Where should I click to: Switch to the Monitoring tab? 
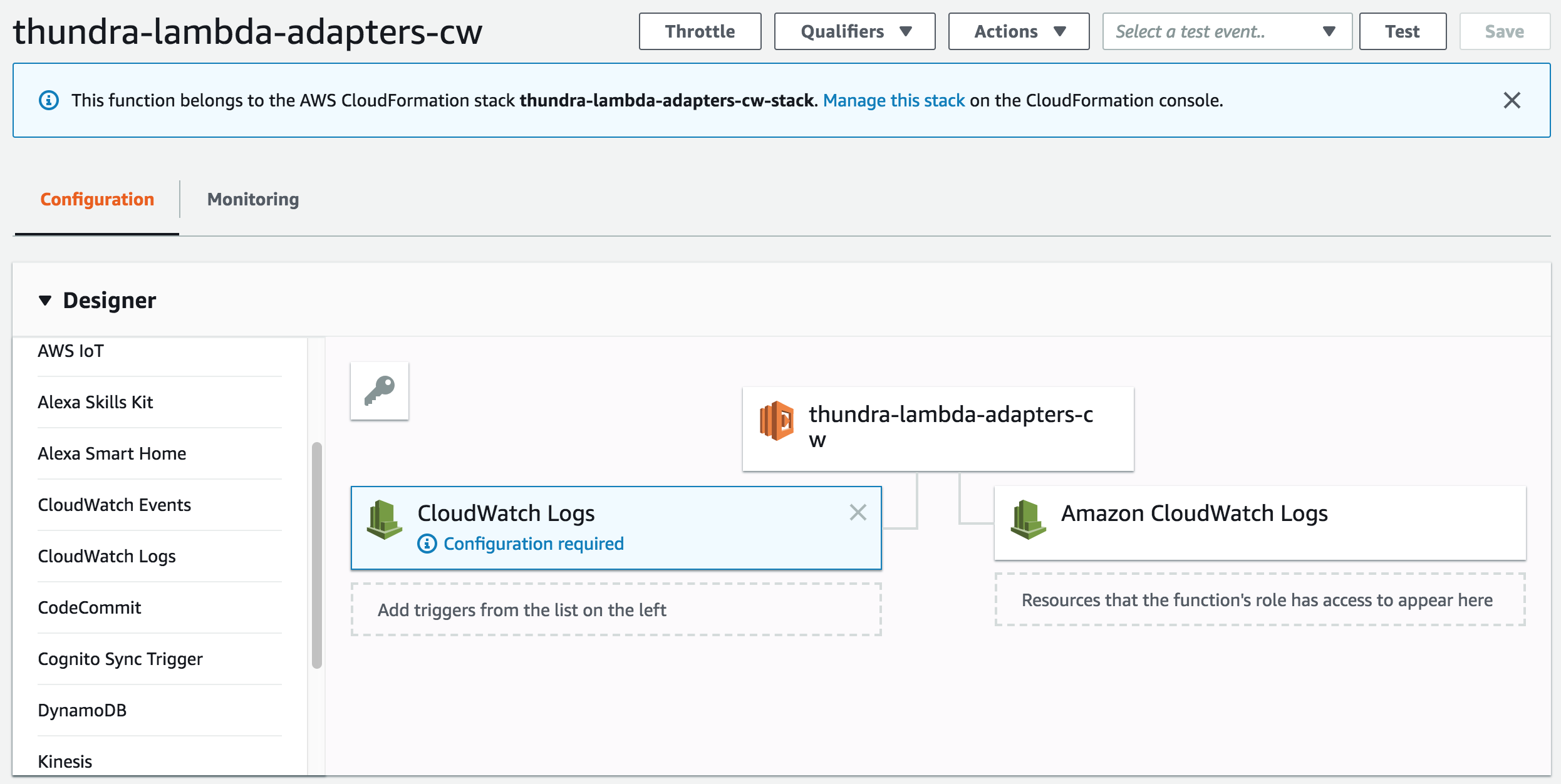tap(253, 199)
